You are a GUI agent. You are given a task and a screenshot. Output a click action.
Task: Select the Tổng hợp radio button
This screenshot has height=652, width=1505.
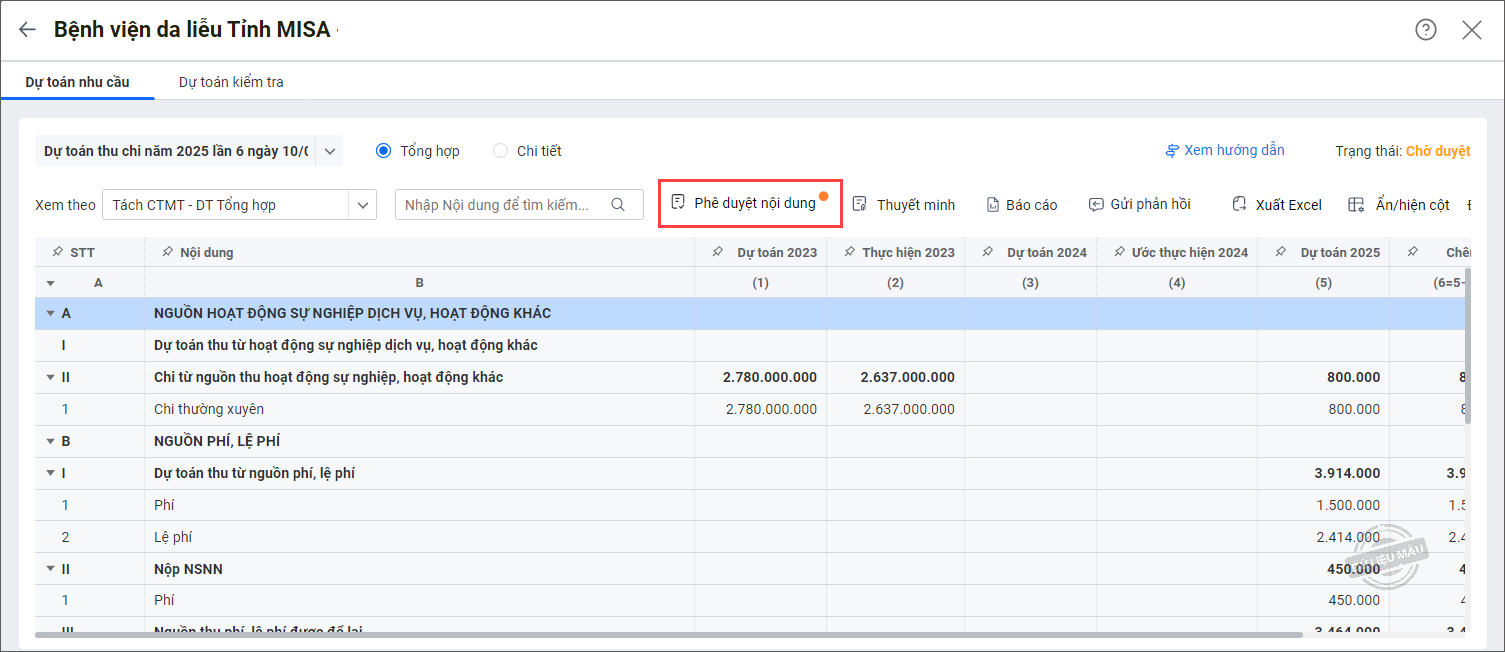point(384,151)
